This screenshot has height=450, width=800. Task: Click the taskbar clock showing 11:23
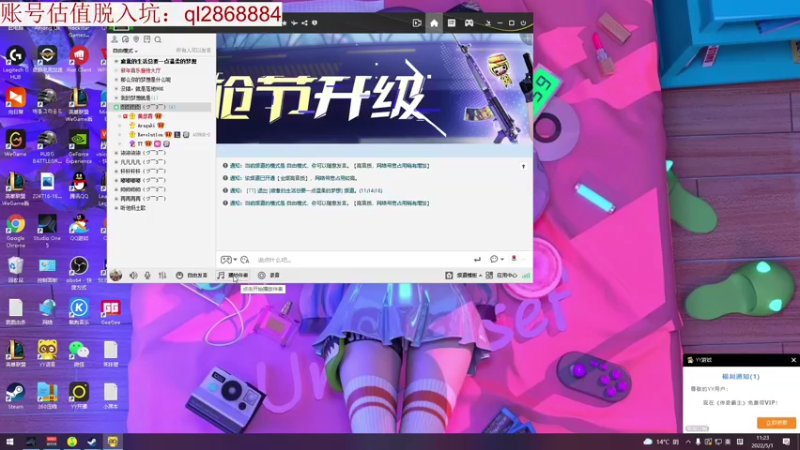click(762, 441)
